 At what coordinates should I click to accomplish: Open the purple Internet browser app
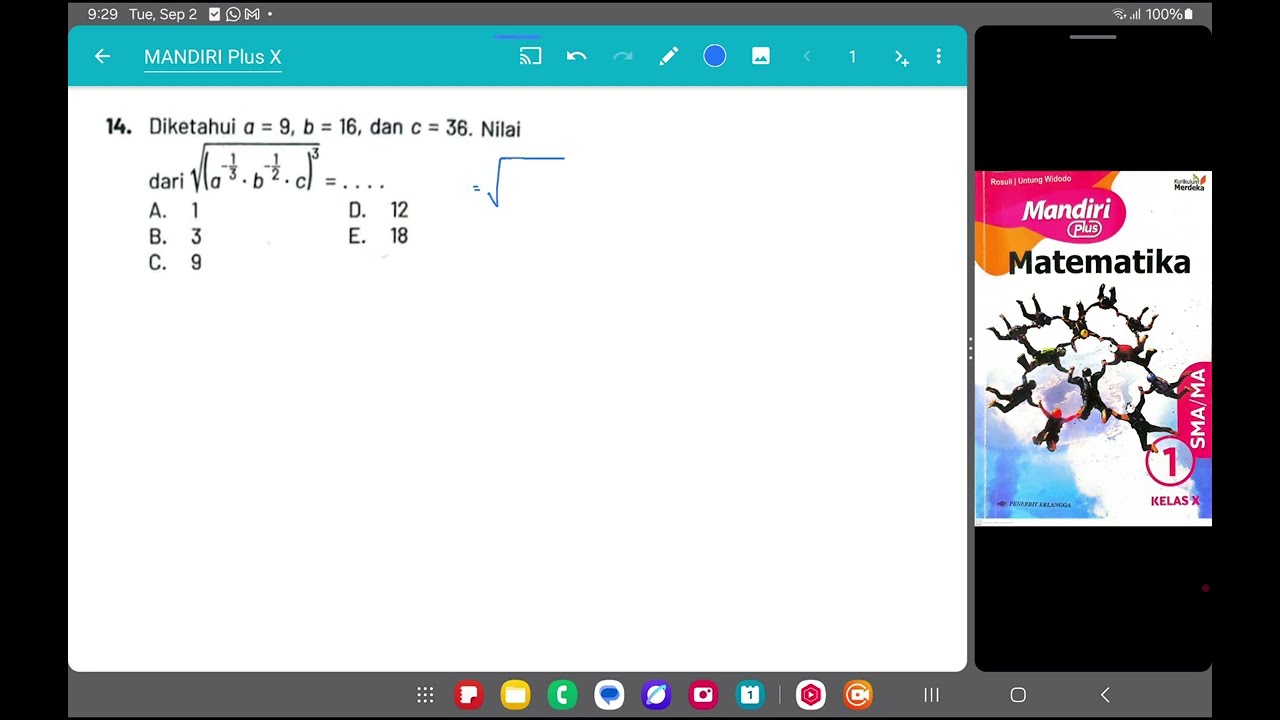pos(656,695)
